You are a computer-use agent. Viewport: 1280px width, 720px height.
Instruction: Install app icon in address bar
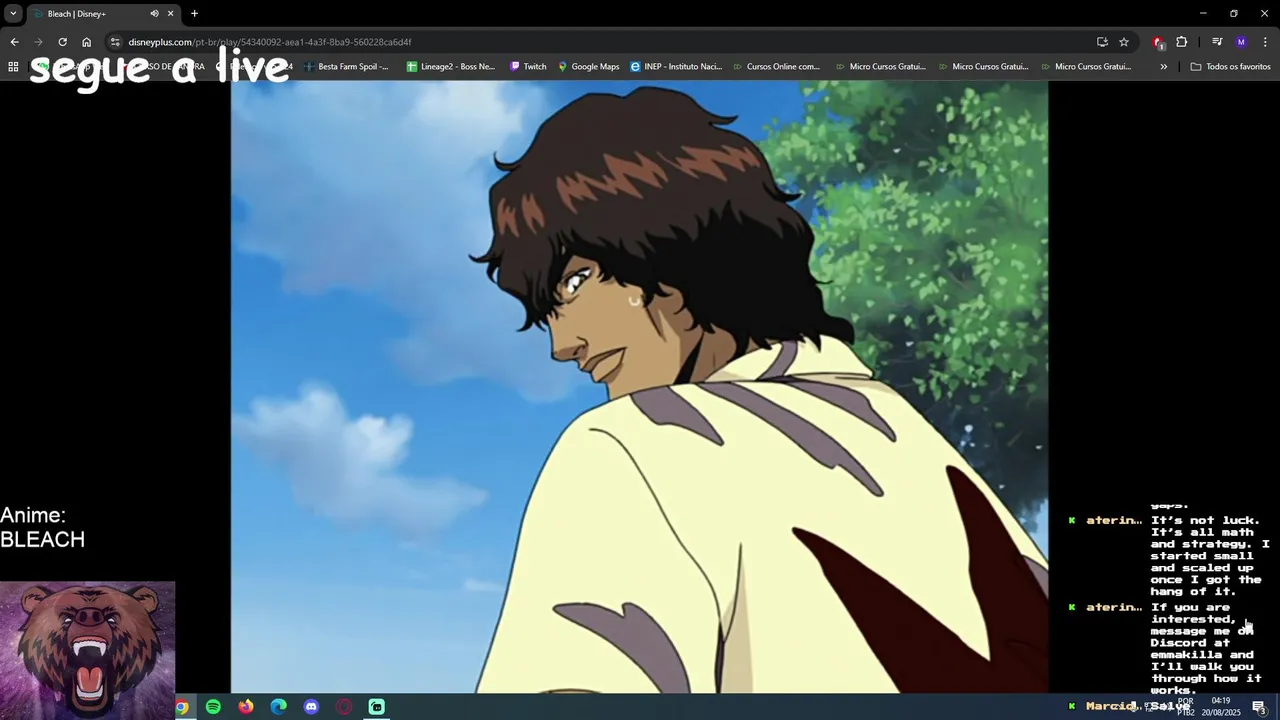(1102, 42)
